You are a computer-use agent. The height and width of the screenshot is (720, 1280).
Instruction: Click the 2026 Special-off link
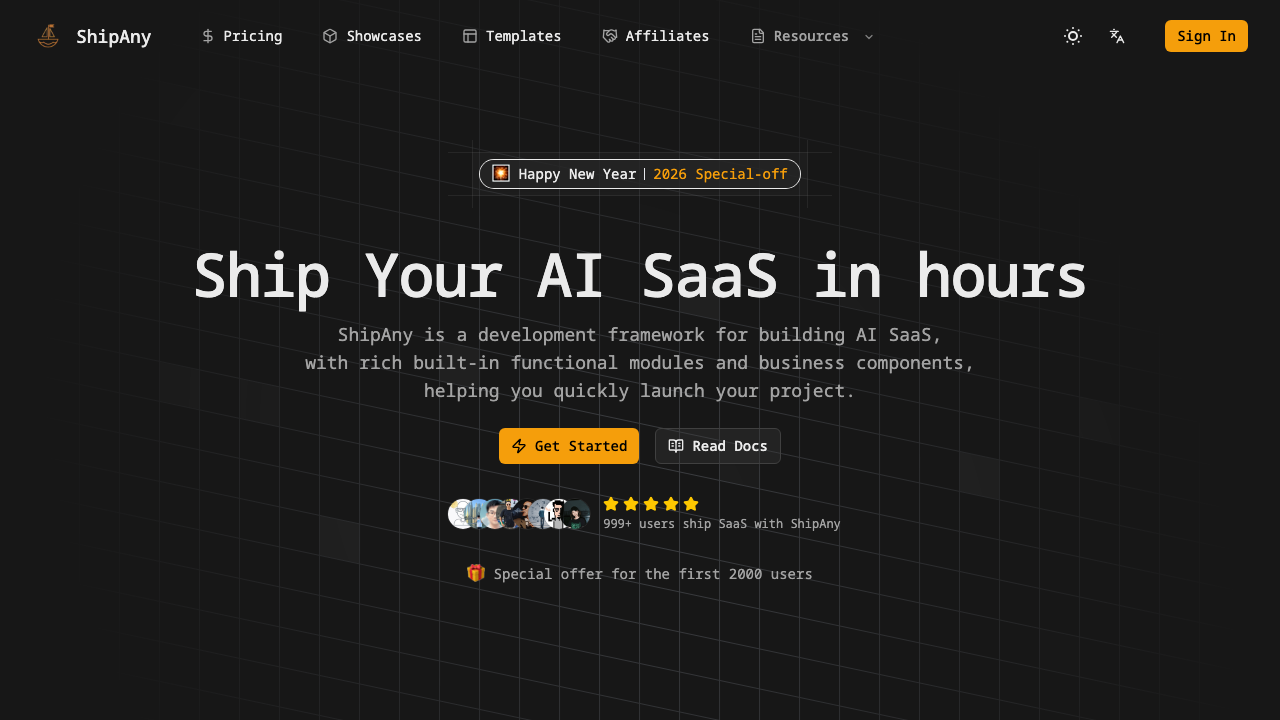pos(720,174)
